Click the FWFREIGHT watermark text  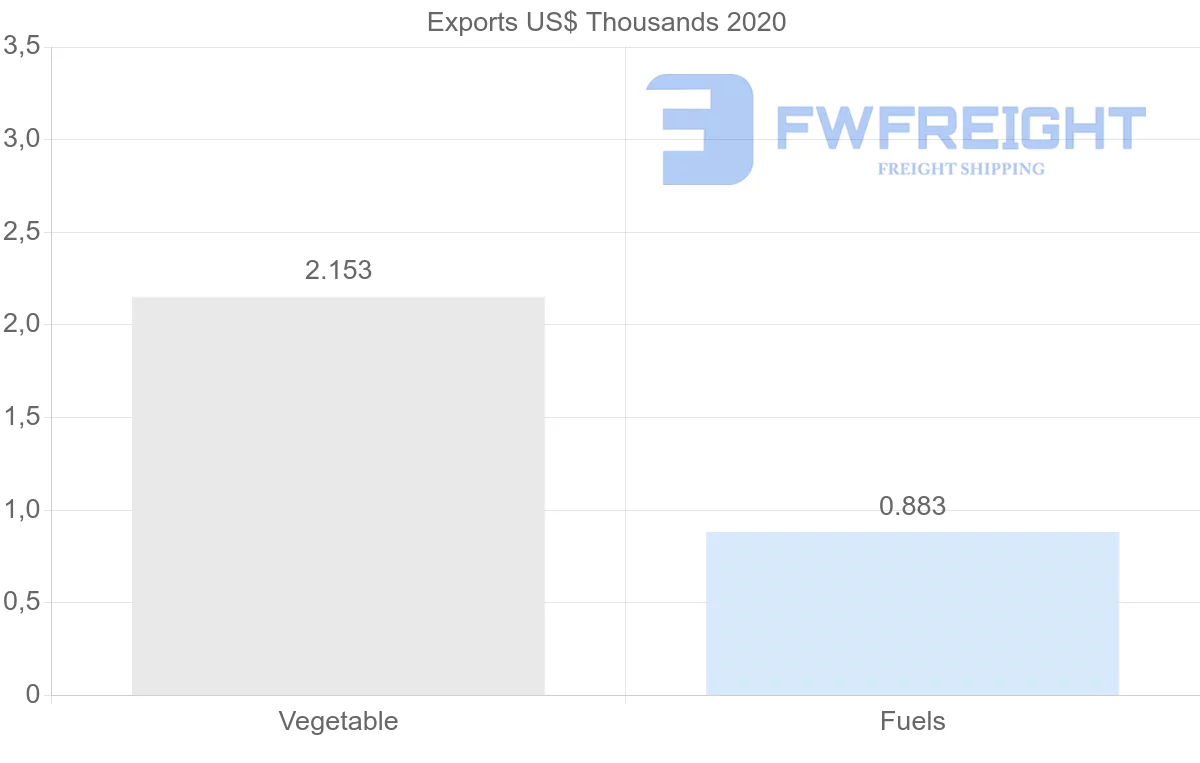tap(961, 129)
